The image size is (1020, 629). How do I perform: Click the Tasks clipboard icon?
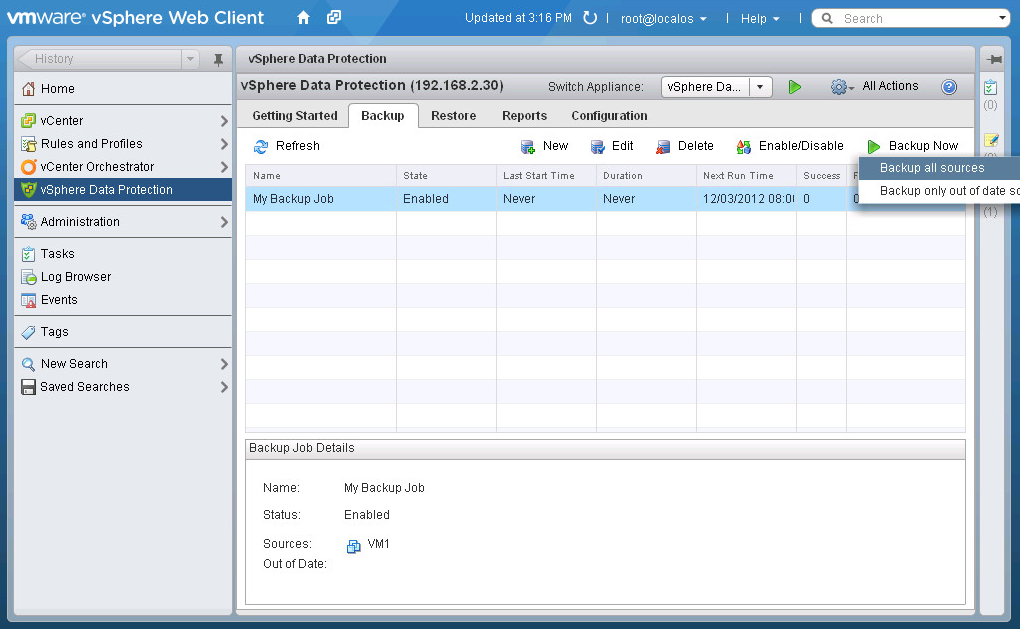(x=28, y=254)
